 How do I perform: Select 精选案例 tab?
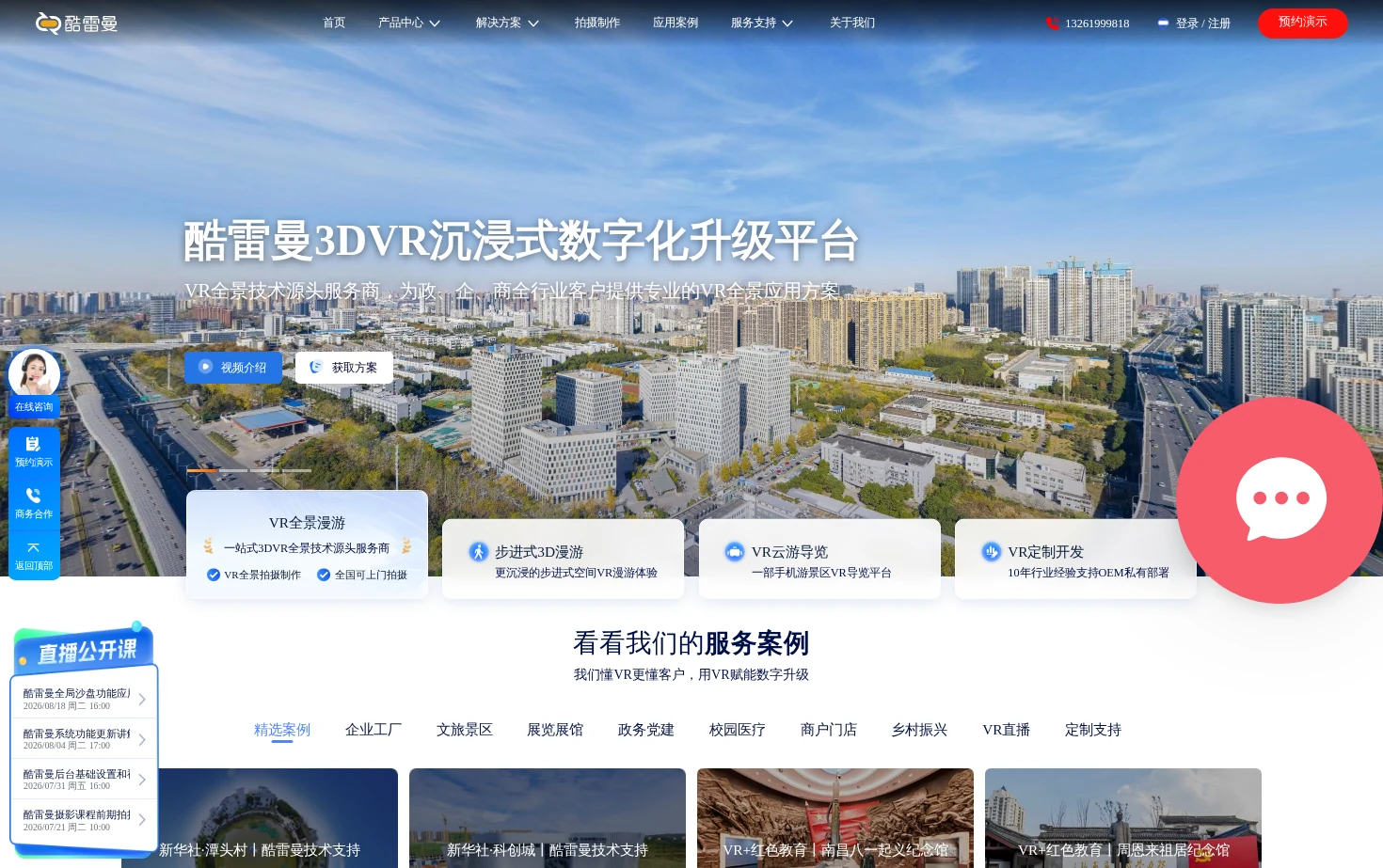click(282, 730)
